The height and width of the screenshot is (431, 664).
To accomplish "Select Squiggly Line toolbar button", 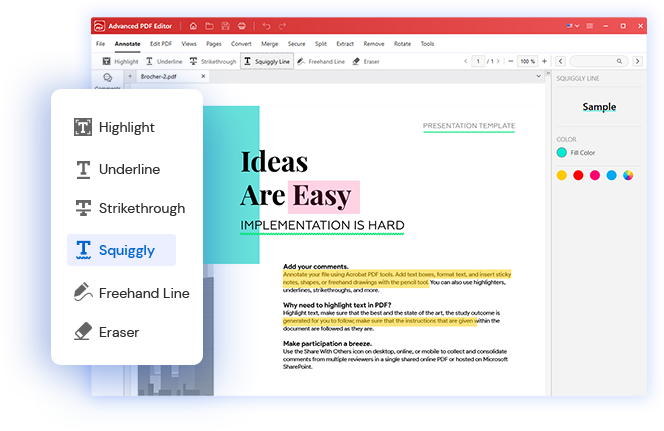I will coord(267,61).
